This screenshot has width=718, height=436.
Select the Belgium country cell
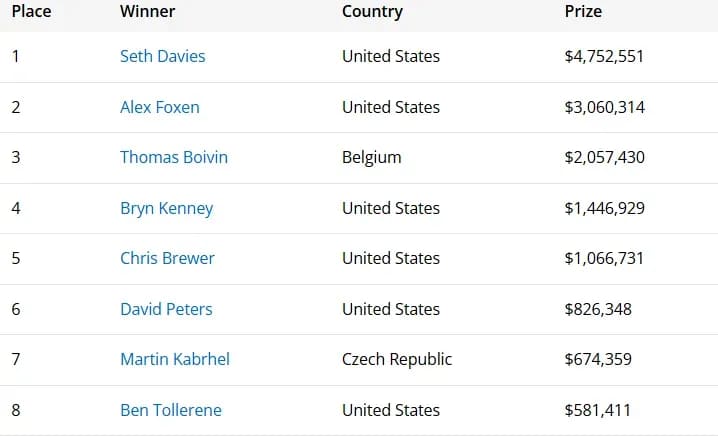click(371, 158)
